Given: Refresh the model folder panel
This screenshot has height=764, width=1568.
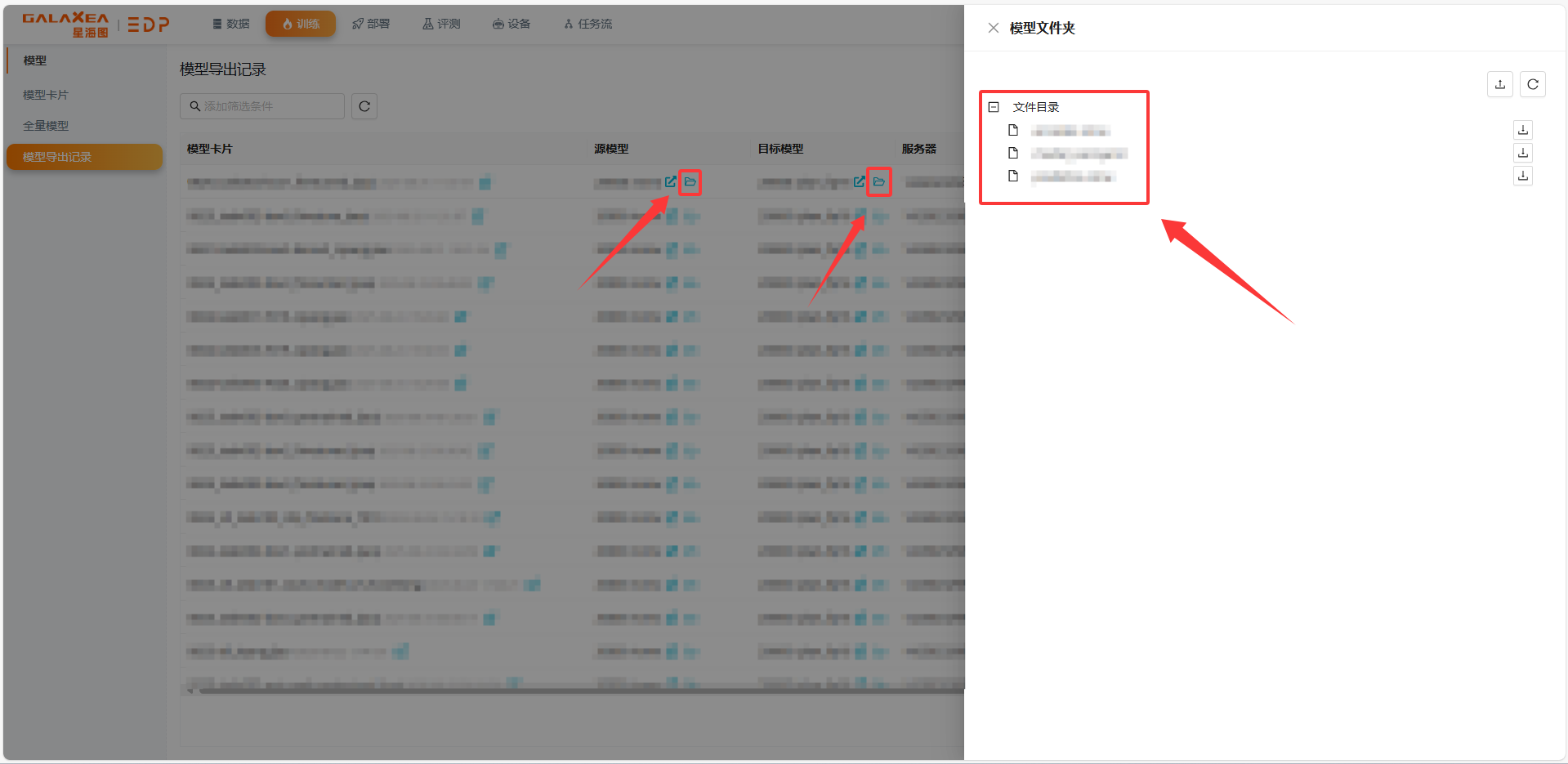Looking at the screenshot, I should 1532,84.
